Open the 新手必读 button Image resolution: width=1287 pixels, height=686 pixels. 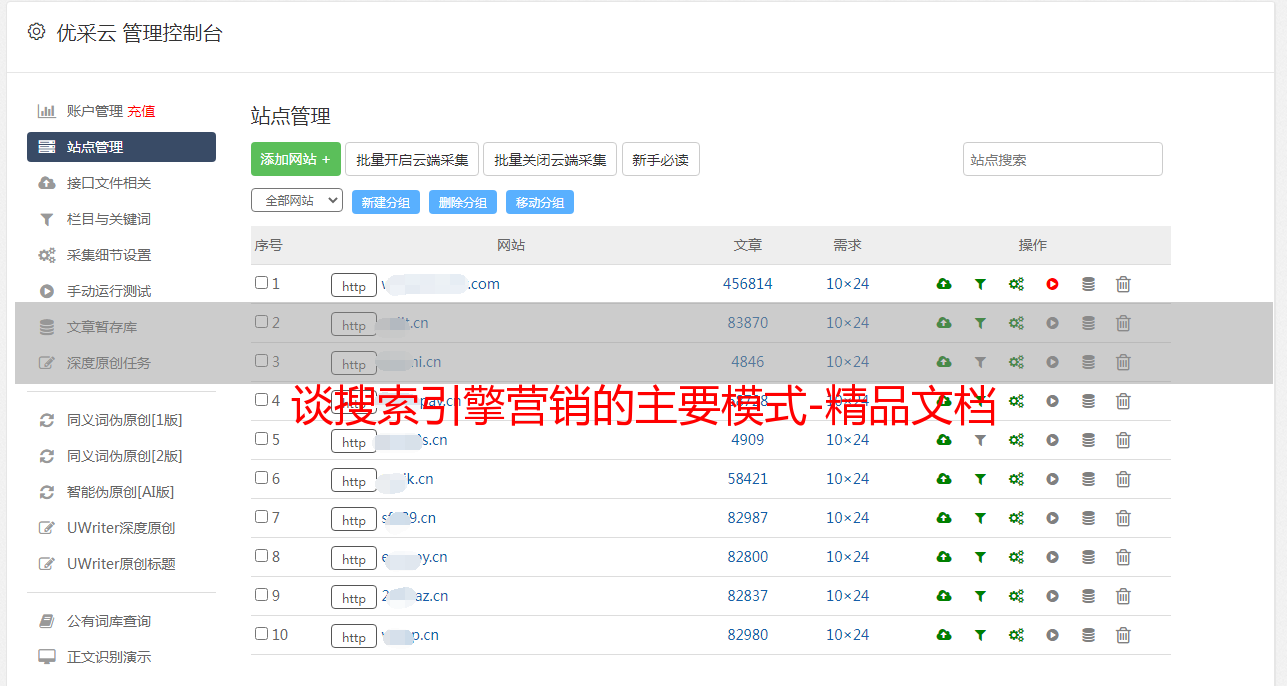click(x=660, y=159)
